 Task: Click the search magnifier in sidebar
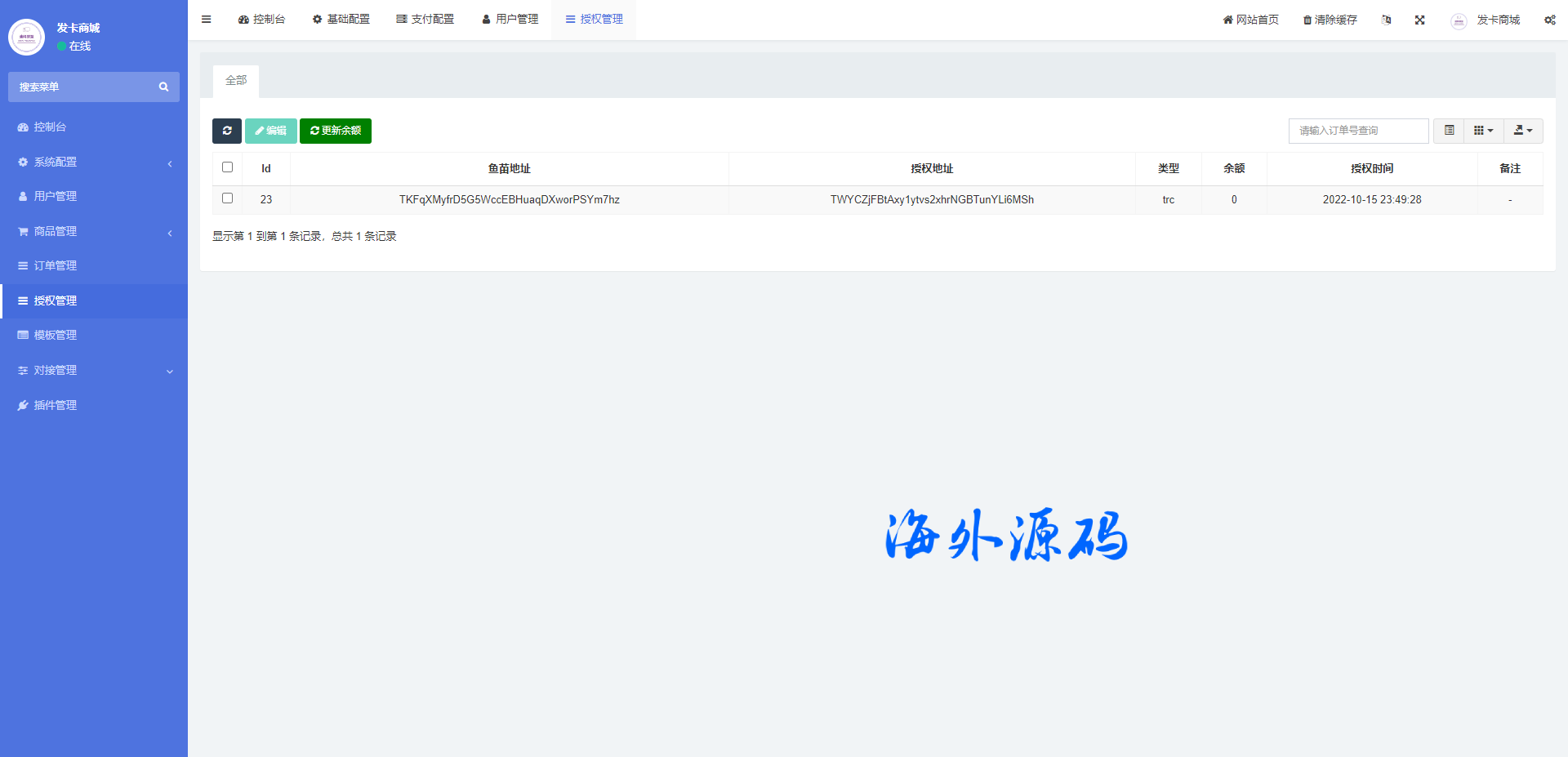coord(163,87)
